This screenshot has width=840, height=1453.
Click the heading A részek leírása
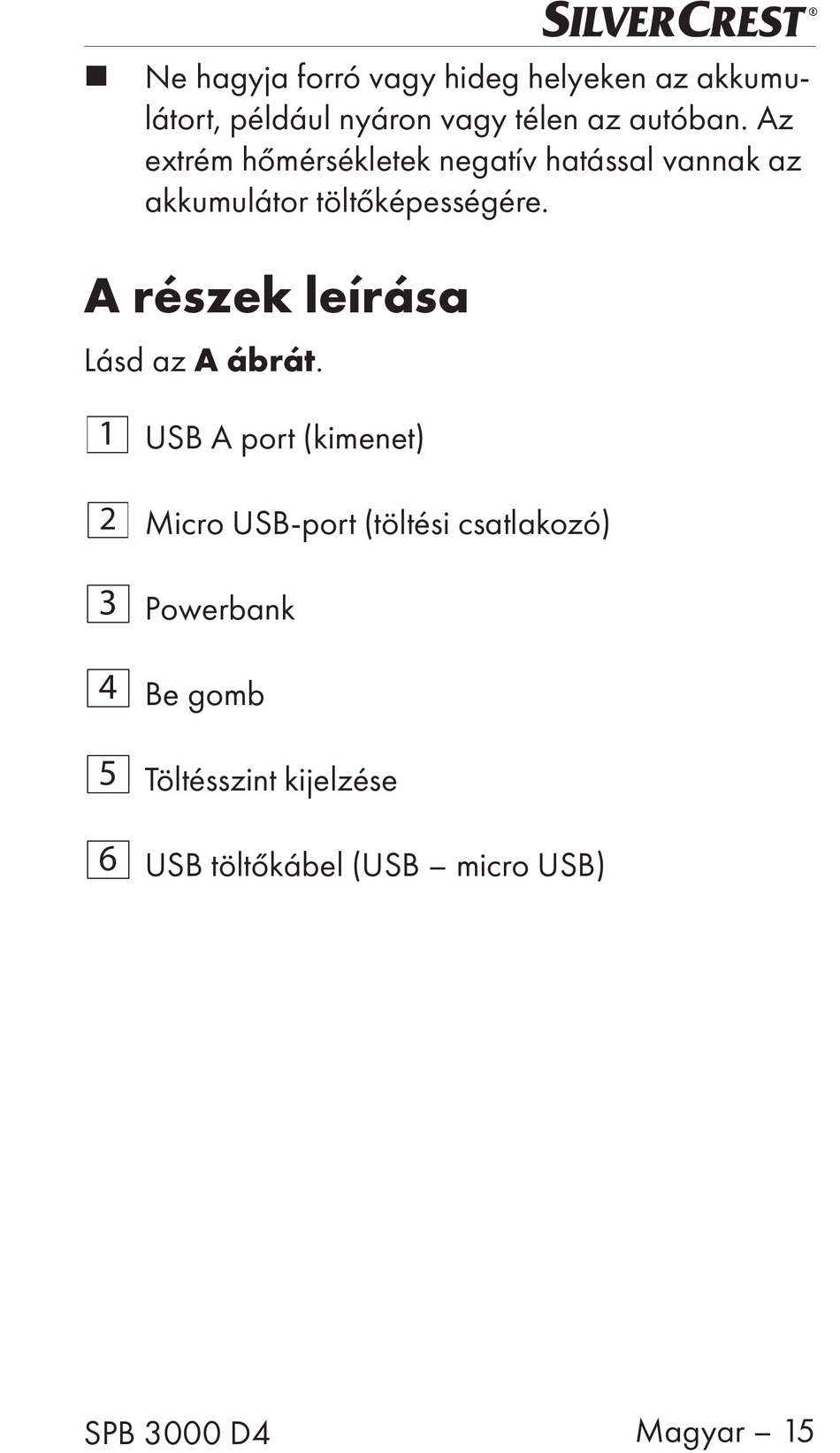click(x=276, y=295)
